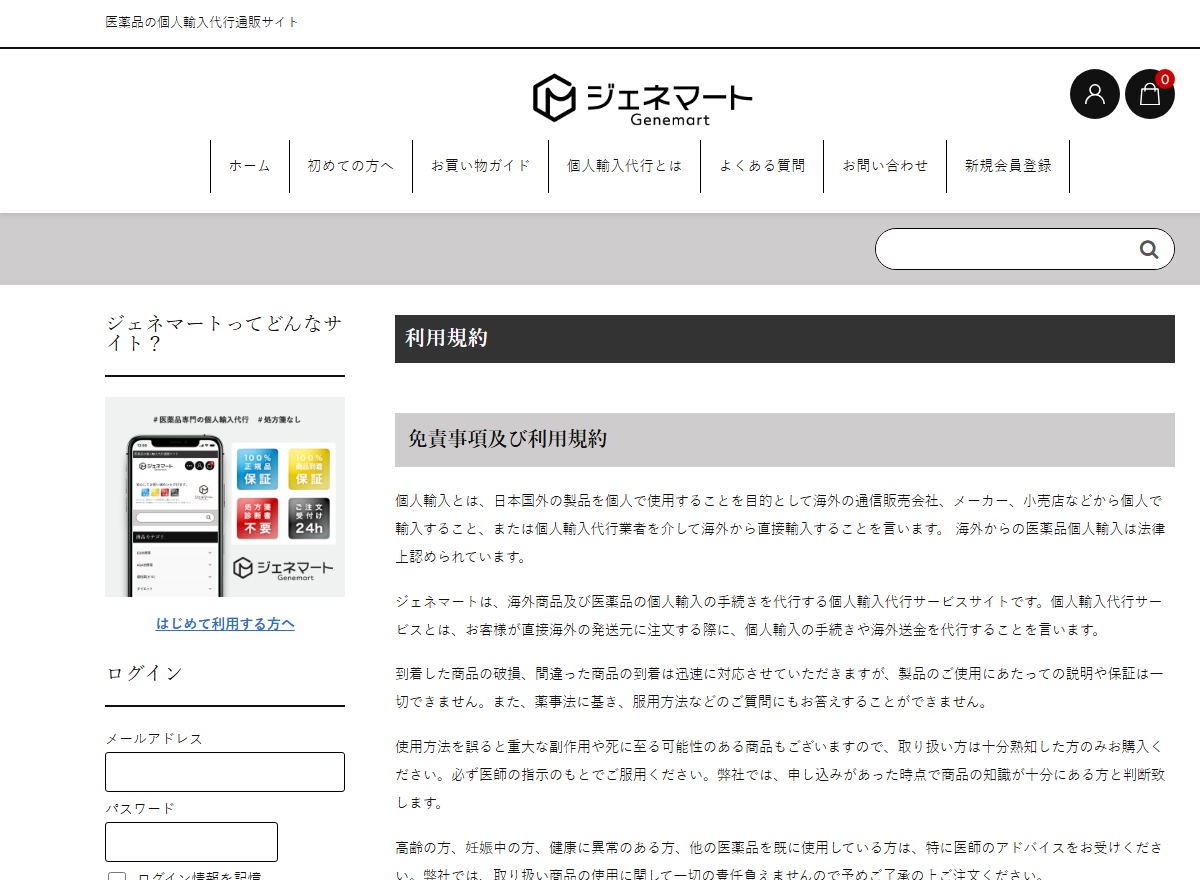Focus the パスワード input field
This screenshot has height=880, width=1200.
click(x=191, y=842)
